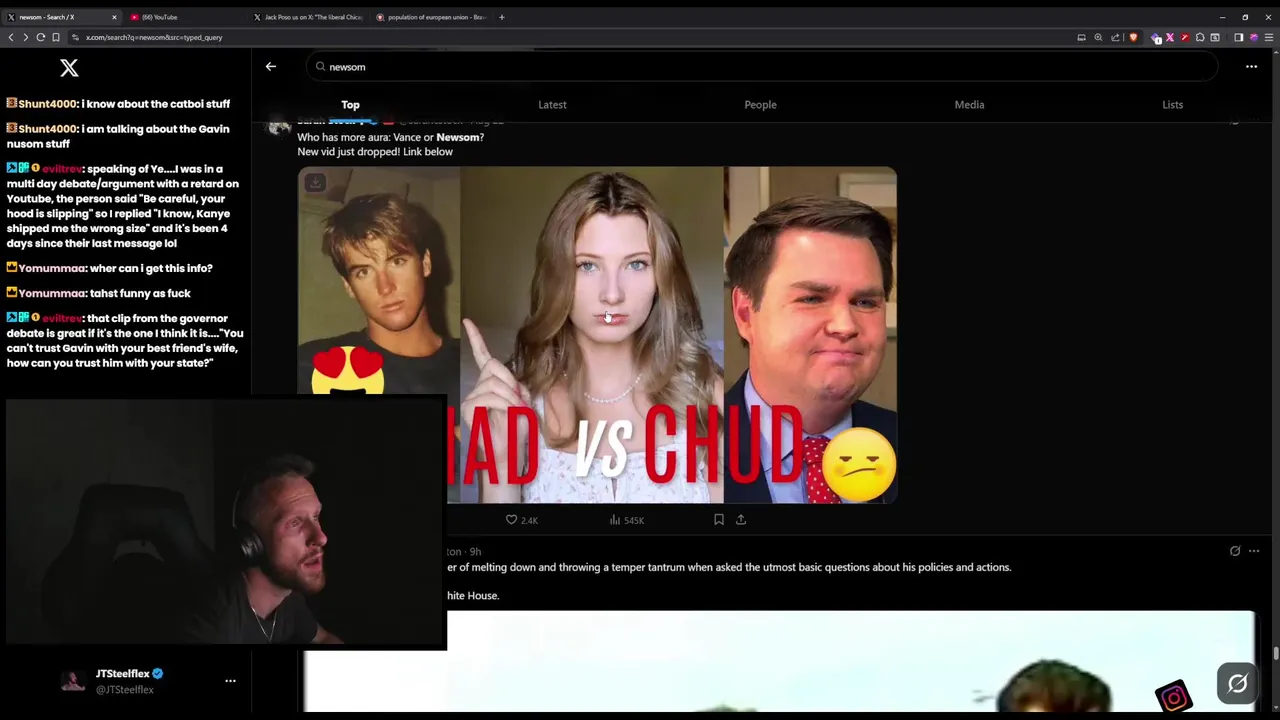Open the site settings icon in address bar
This screenshot has width=1280, height=720.
[75, 37]
